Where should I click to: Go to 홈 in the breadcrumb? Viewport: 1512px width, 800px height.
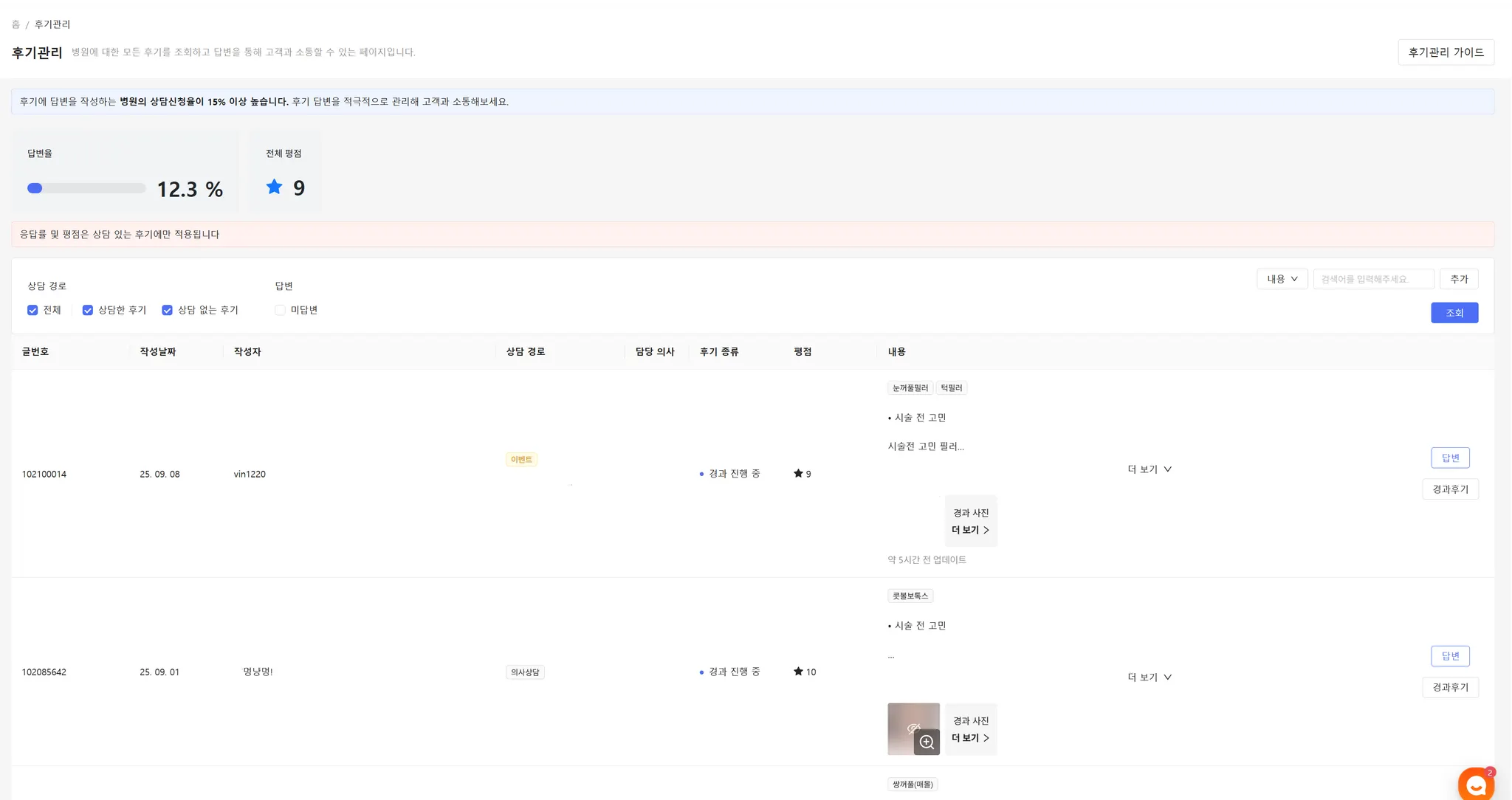(16, 24)
